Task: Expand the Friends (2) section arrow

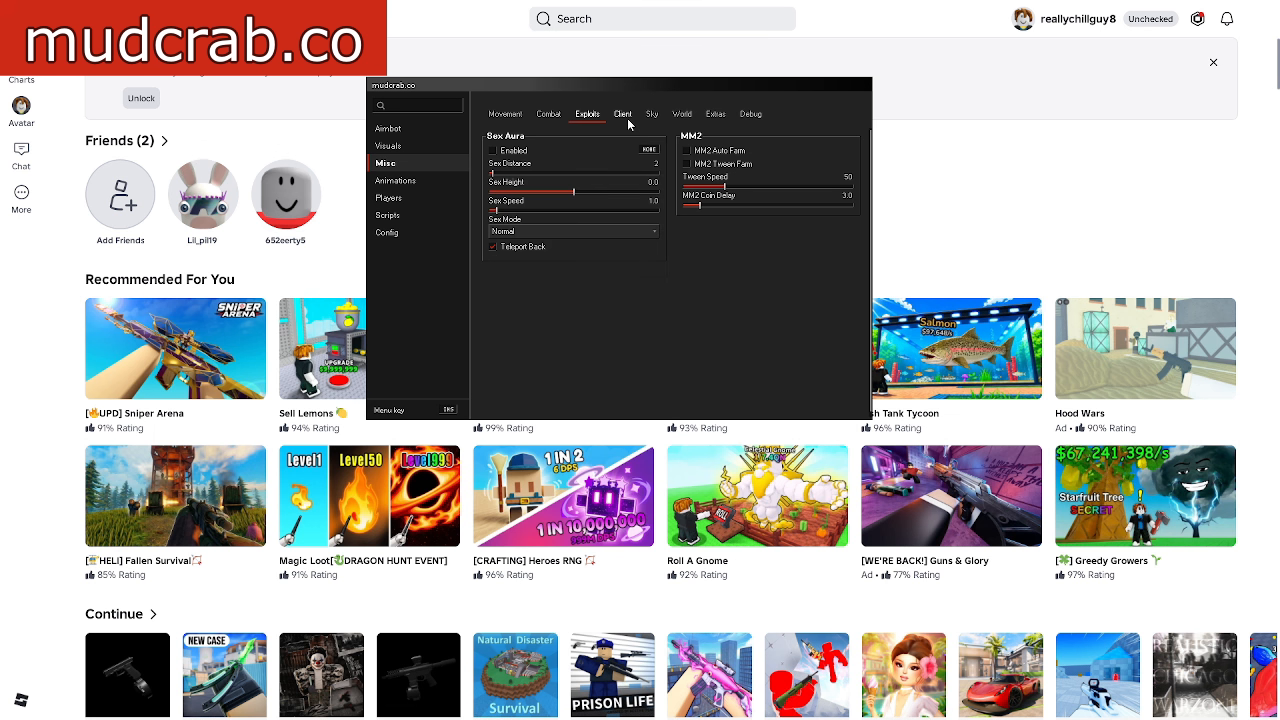Action: coord(165,141)
